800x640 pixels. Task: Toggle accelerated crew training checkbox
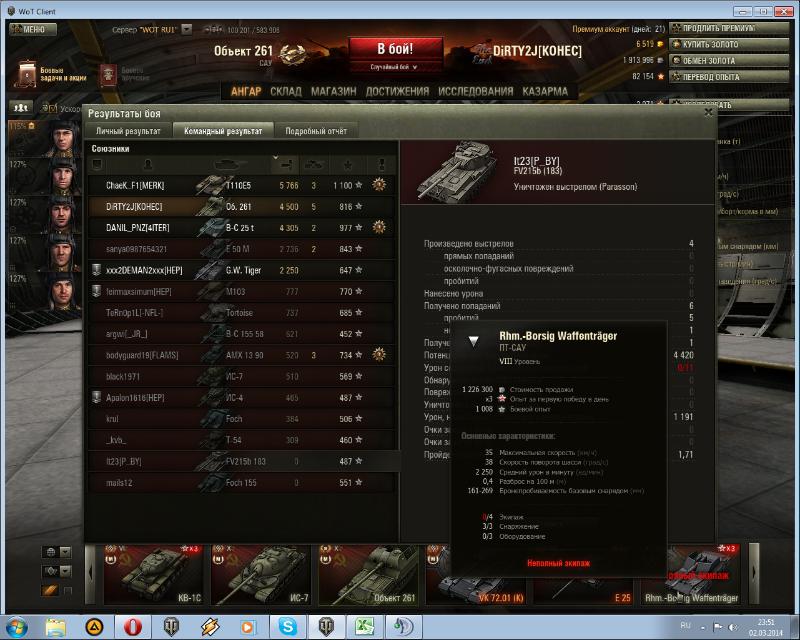(54, 108)
